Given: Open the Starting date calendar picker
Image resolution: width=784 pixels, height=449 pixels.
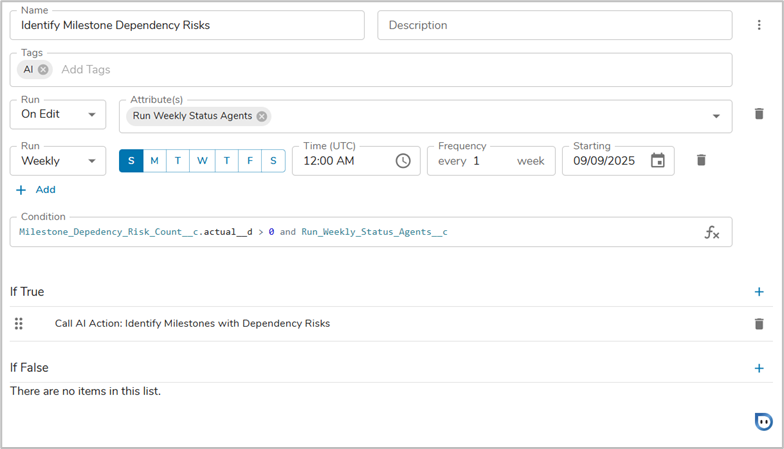Looking at the screenshot, I should click(x=657, y=161).
